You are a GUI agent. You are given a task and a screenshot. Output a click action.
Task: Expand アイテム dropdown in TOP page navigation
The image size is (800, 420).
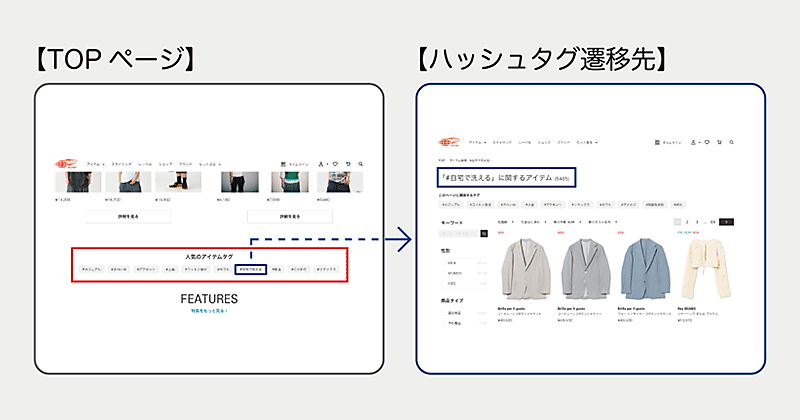[x=95, y=164]
